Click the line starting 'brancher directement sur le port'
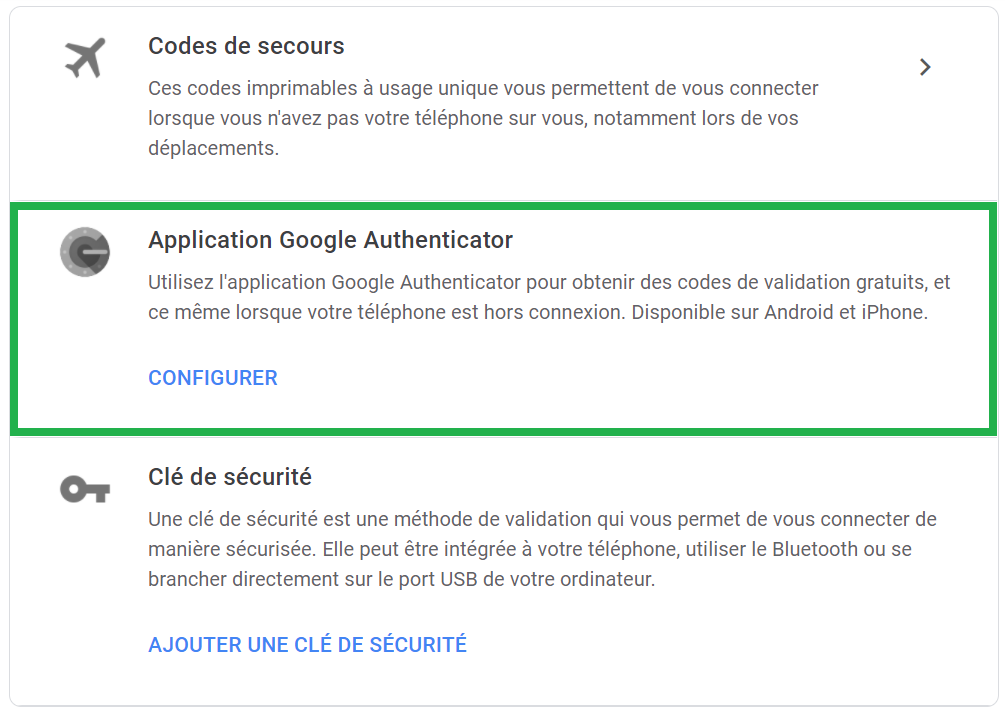 click(x=402, y=580)
